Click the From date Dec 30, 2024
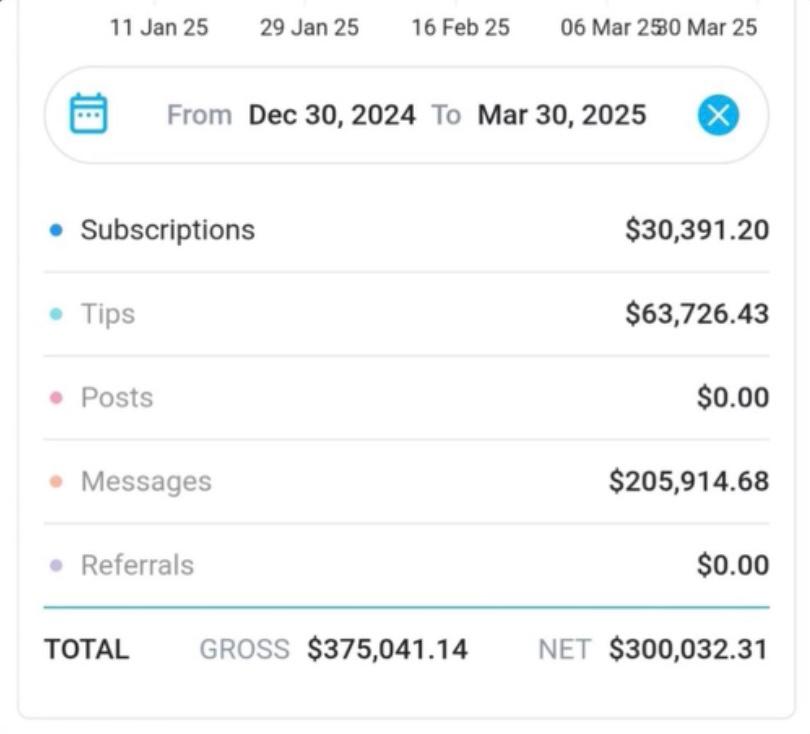This screenshot has width=810, height=734. pyautogui.click(x=331, y=115)
